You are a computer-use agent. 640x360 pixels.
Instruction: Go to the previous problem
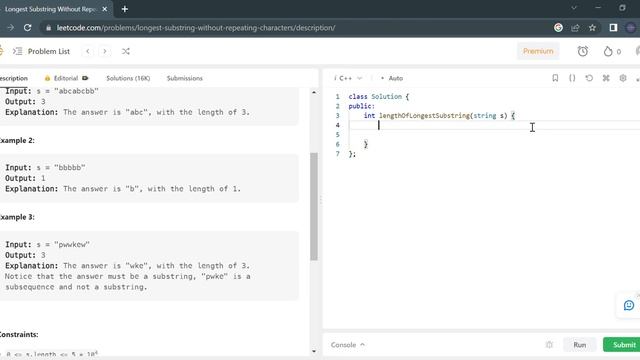point(88,51)
